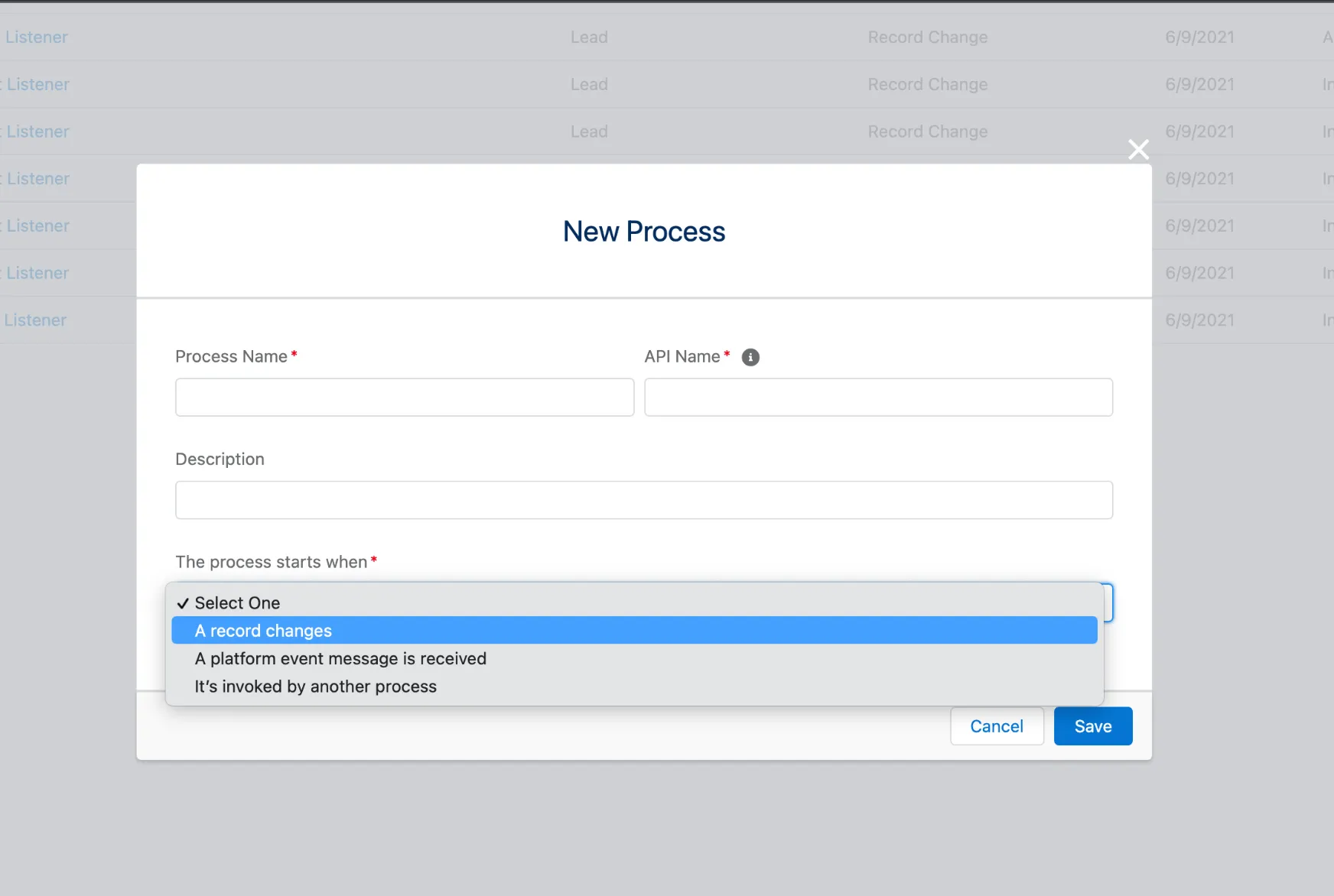The height and width of the screenshot is (896, 1334).
Task: Click the info icon beside API Name
Action: tap(750, 357)
